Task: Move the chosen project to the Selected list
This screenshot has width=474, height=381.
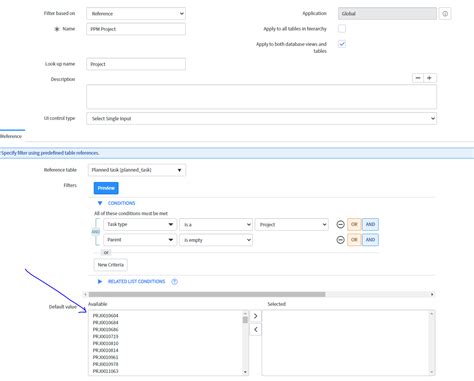Action: click(255, 316)
